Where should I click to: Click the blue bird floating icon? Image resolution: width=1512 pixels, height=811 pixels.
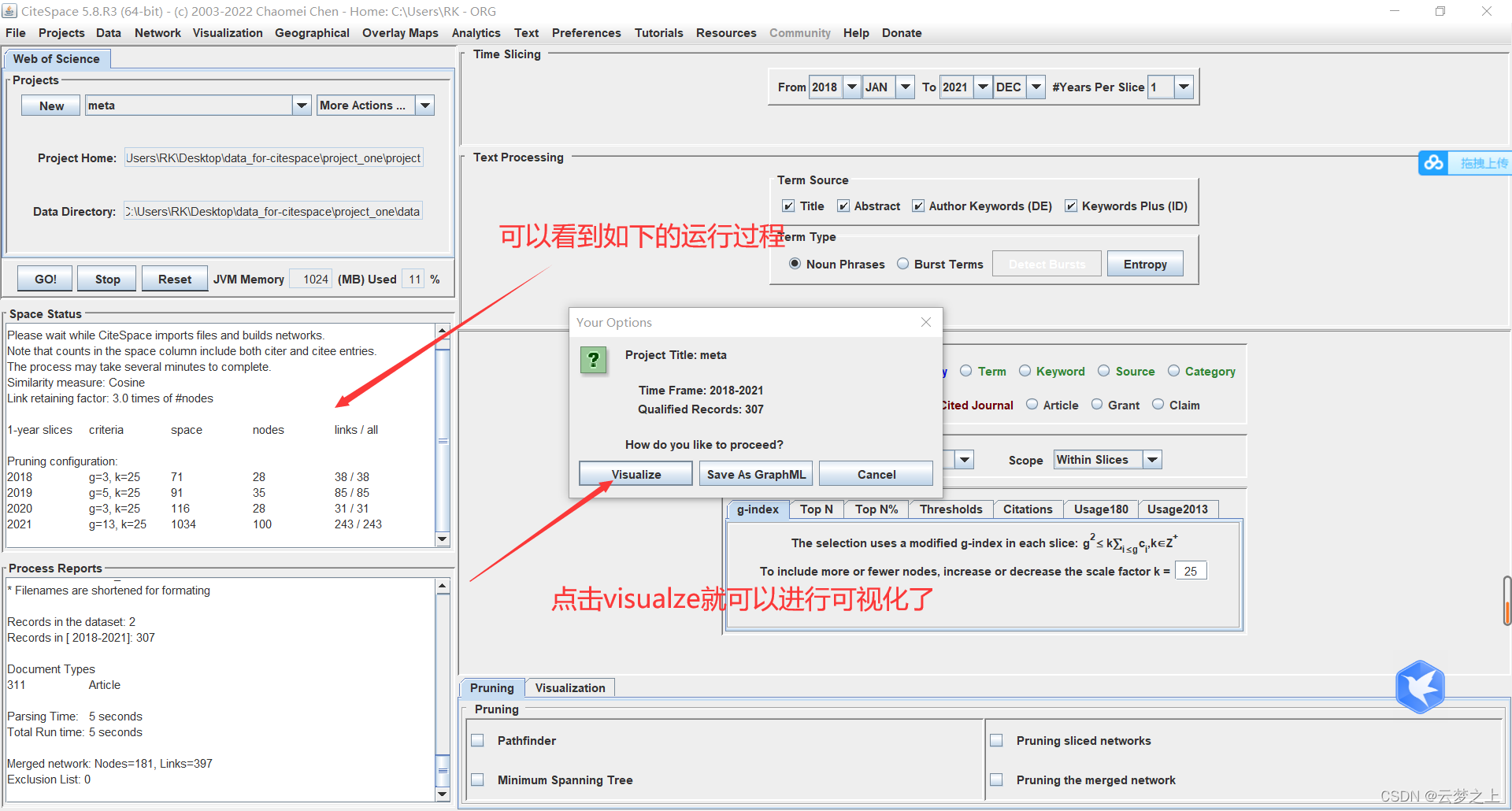point(1420,687)
